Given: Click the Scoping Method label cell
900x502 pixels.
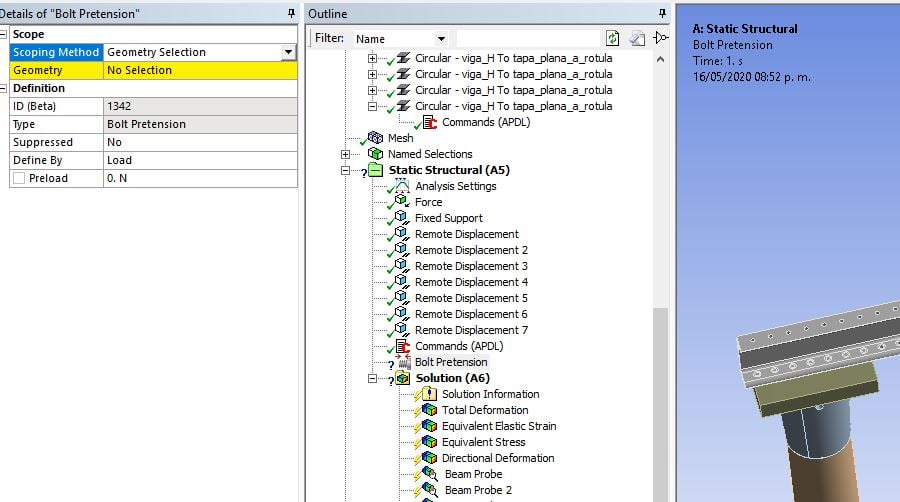Looking at the screenshot, I should tap(56, 52).
